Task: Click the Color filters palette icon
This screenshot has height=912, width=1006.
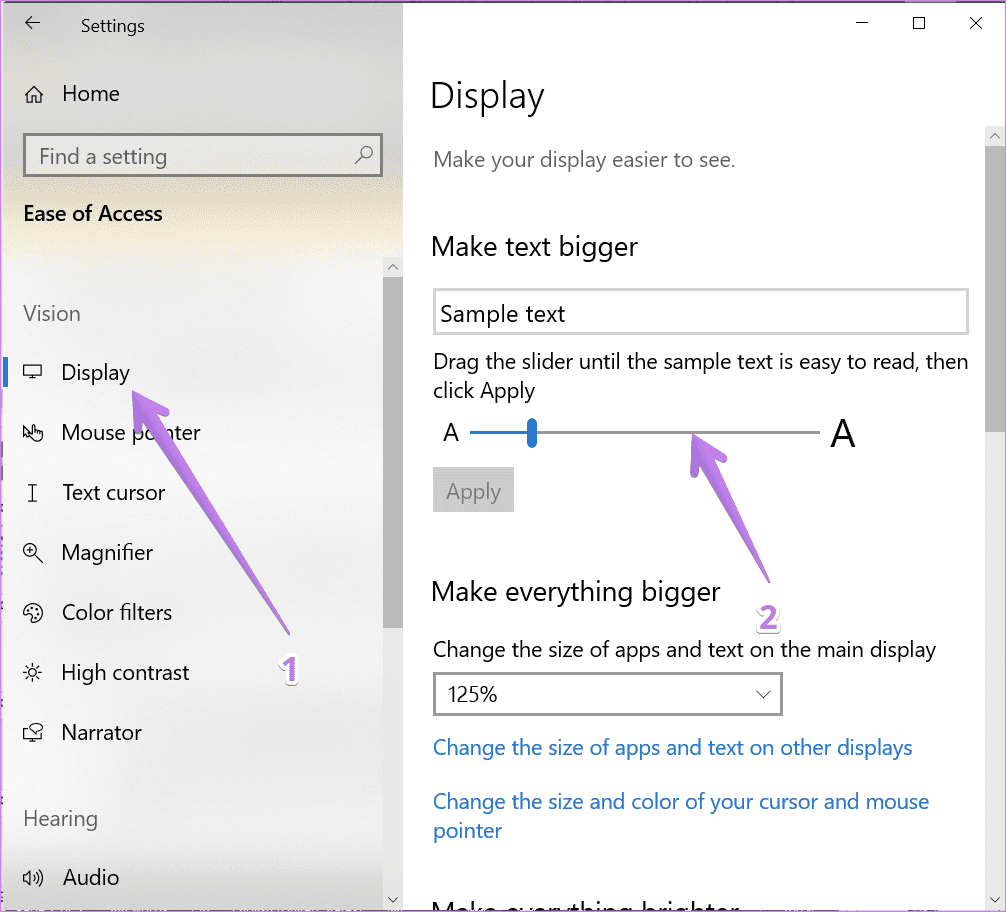Action: pos(33,613)
